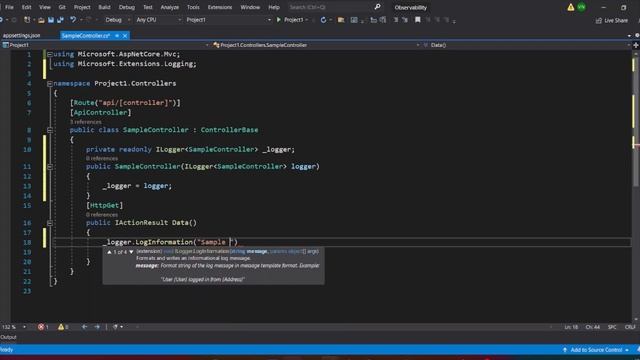Click the Find in Files folder icon

(341, 20)
